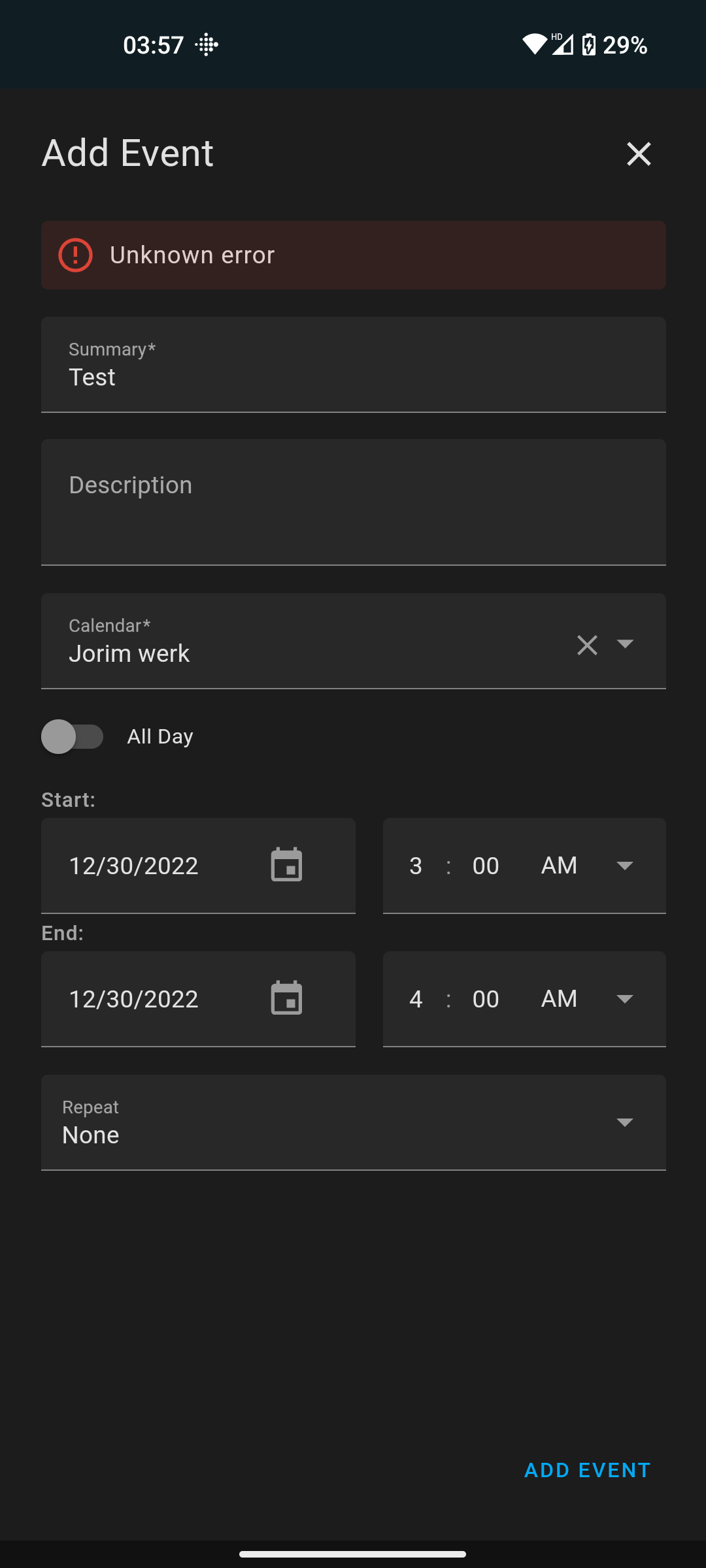706x1568 pixels.
Task: Open the Start date calendar picker
Action: click(x=286, y=865)
